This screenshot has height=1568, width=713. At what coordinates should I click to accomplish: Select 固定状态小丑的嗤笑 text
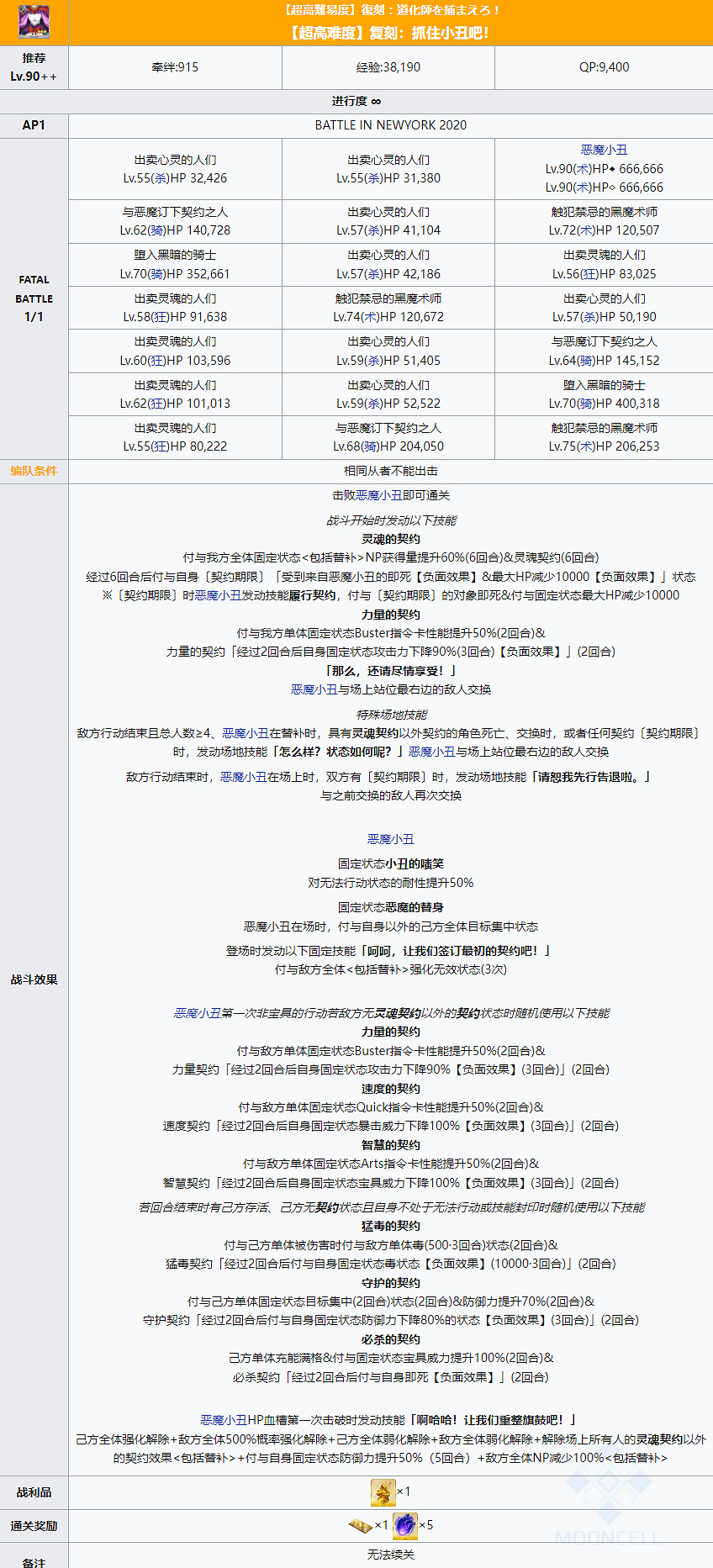(x=391, y=863)
